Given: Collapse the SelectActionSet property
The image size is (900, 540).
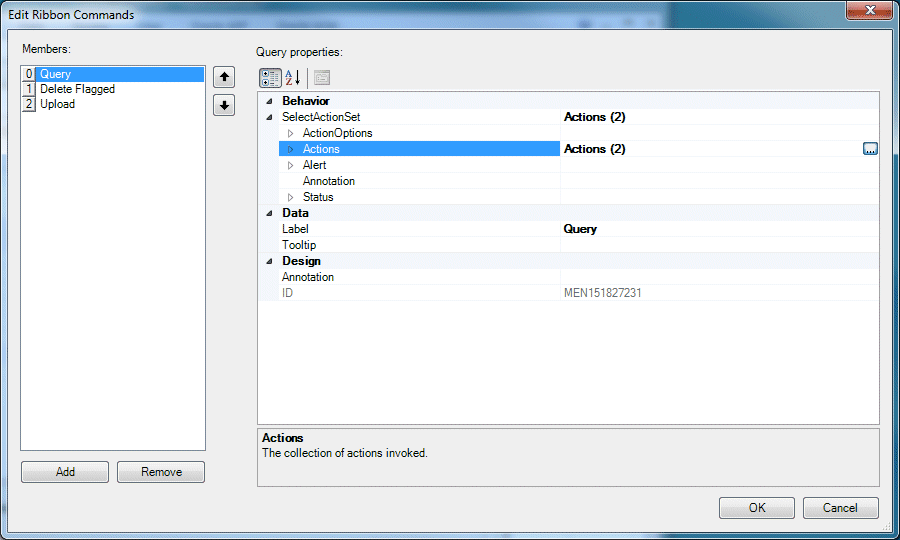Looking at the screenshot, I should [x=269, y=117].
